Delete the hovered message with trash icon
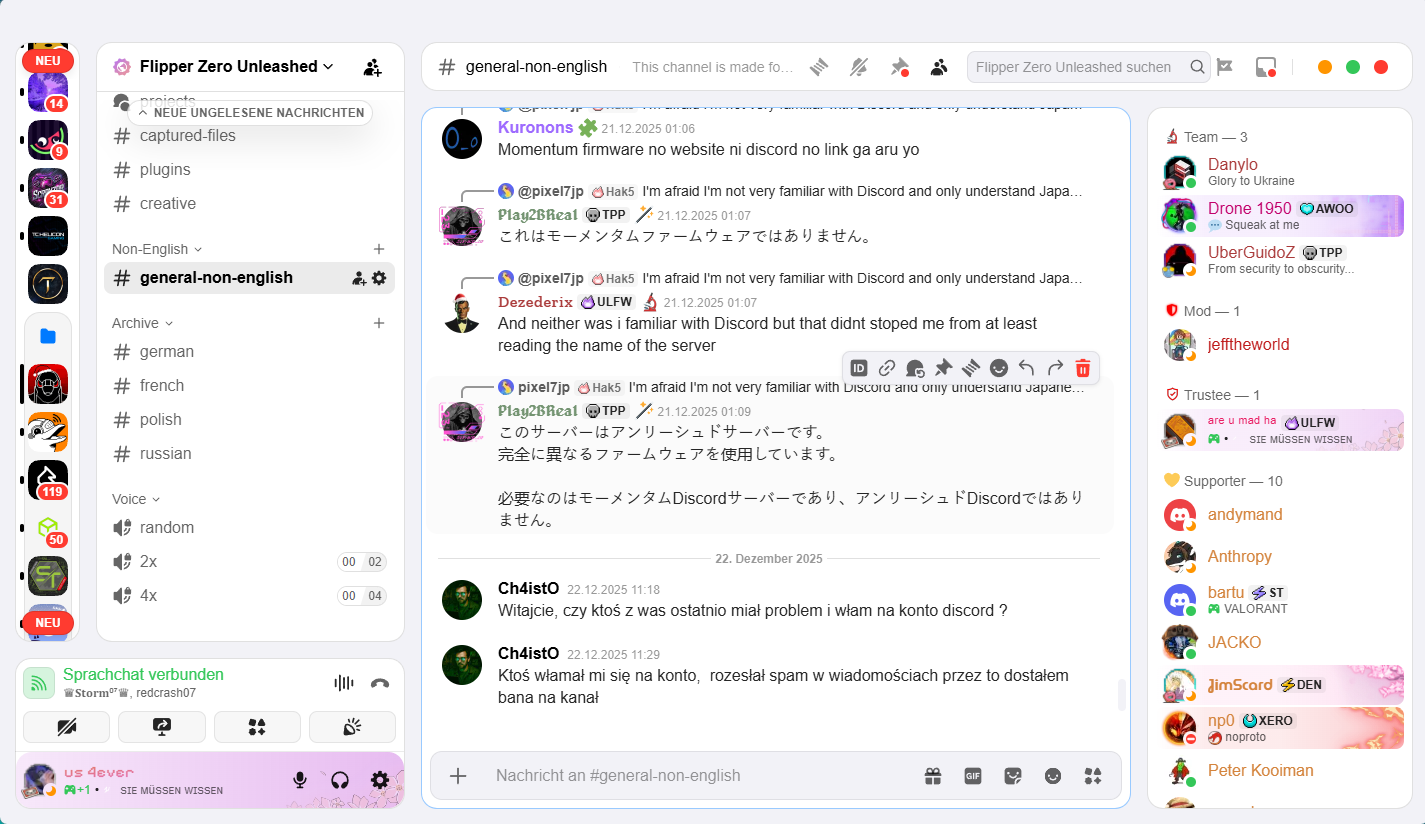Screen dimensions: 1425x824 [1082, 368]
